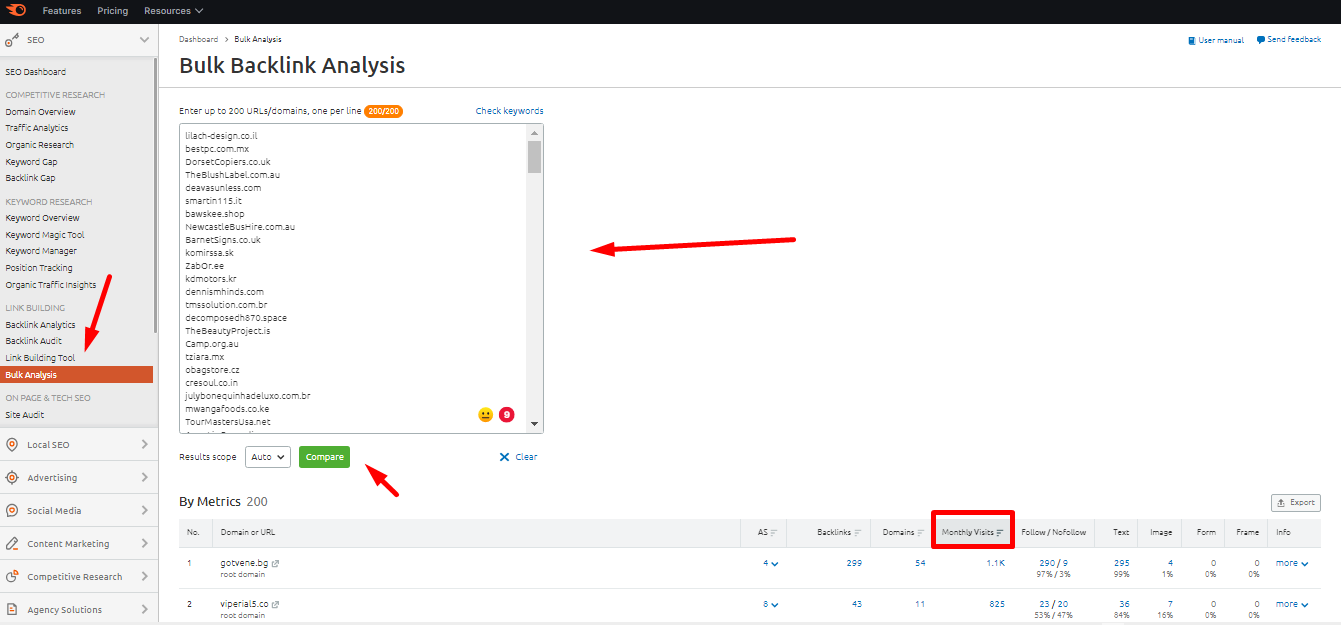Expand more info for gotvene.bg
This screenshot has height=625, width=1341.
pos(1292,563)
